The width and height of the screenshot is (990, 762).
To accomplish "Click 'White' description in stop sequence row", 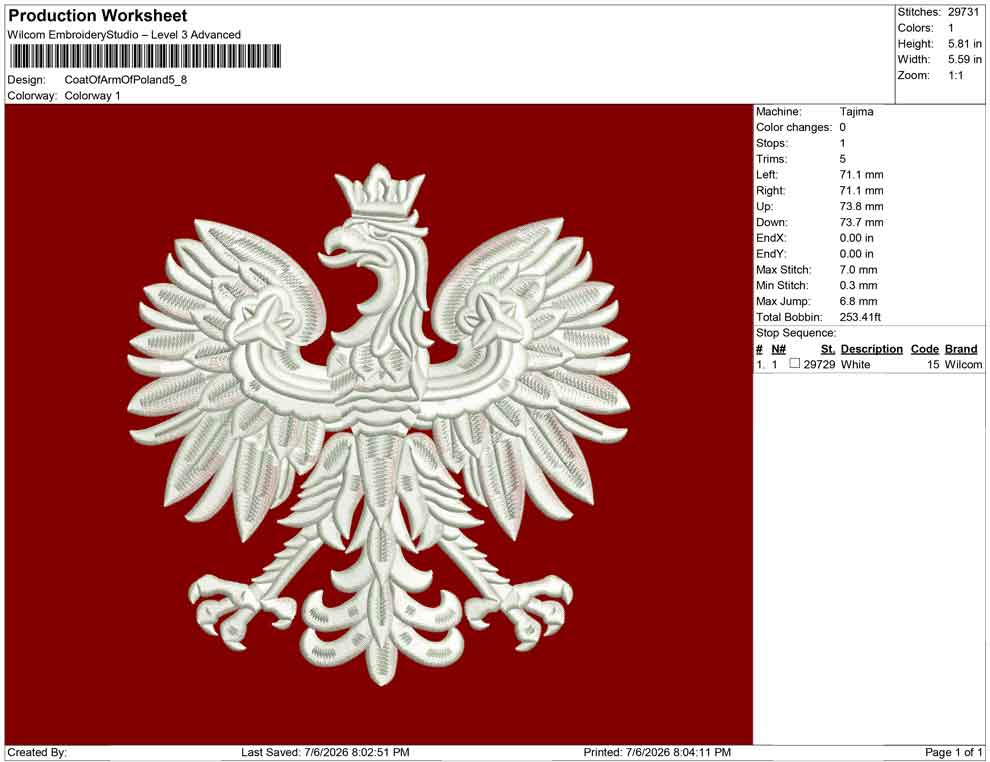I will [856, 364].
